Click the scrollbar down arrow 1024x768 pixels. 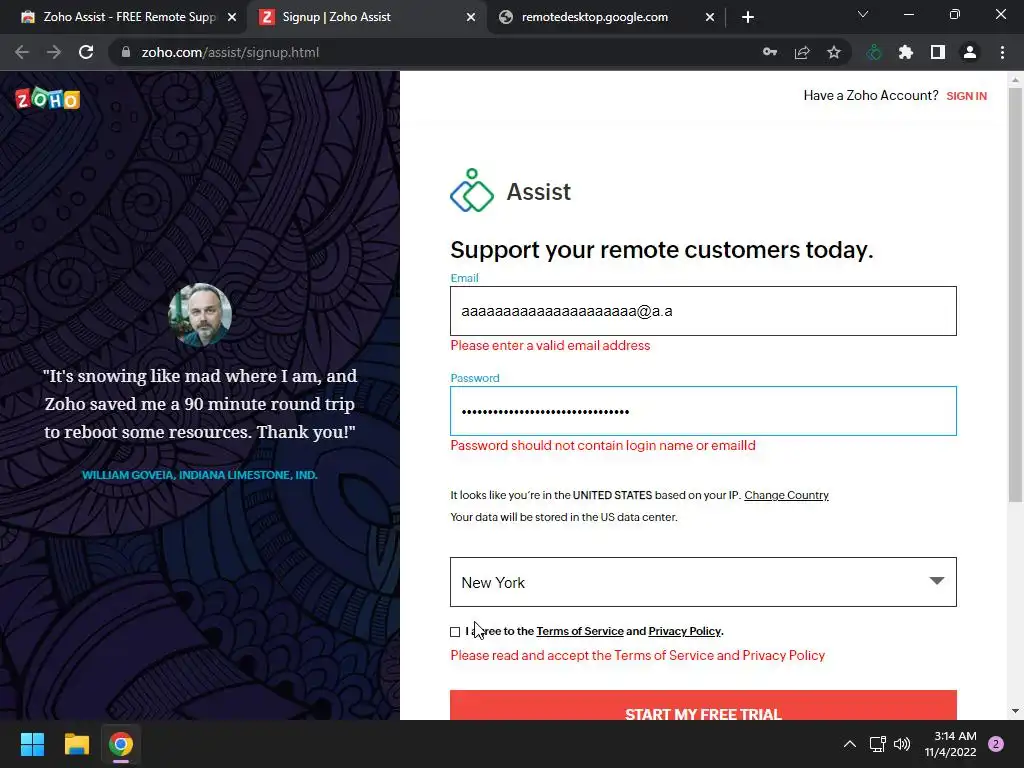coord(1015,711)
